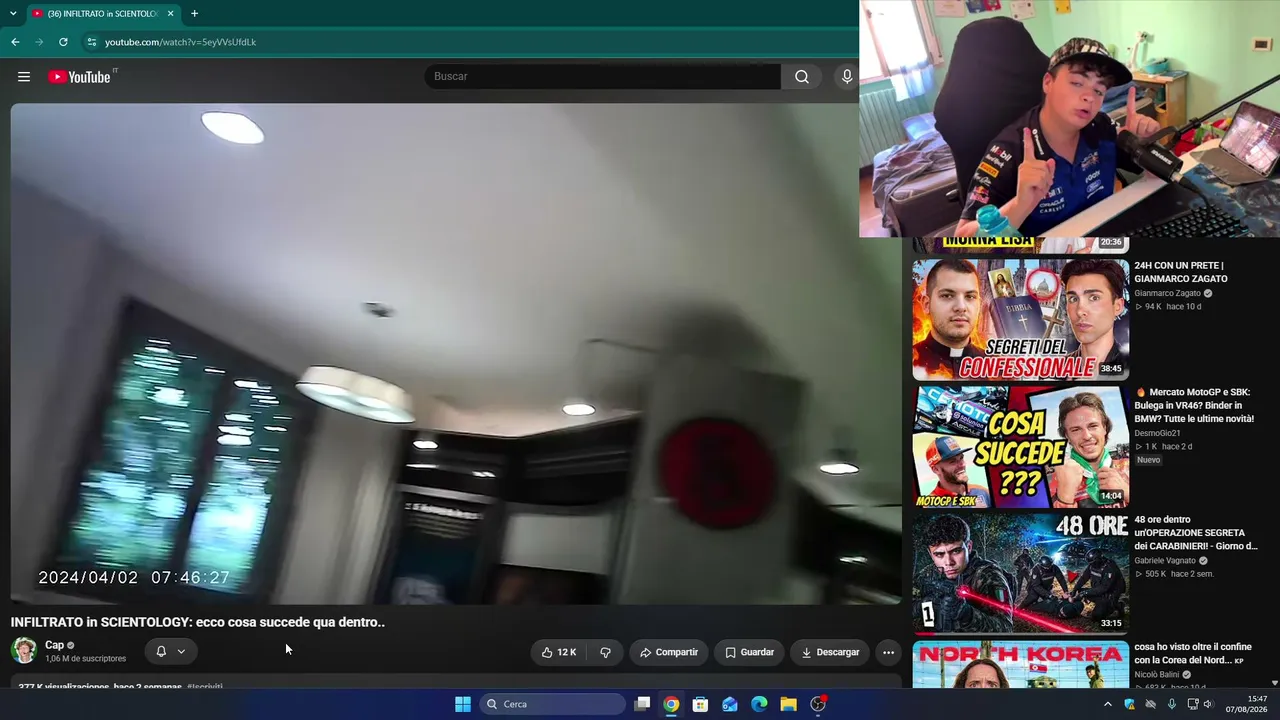Like the video with 12 K likes
This screenshot has width=1280, height=720.
[x=558, y=652]
